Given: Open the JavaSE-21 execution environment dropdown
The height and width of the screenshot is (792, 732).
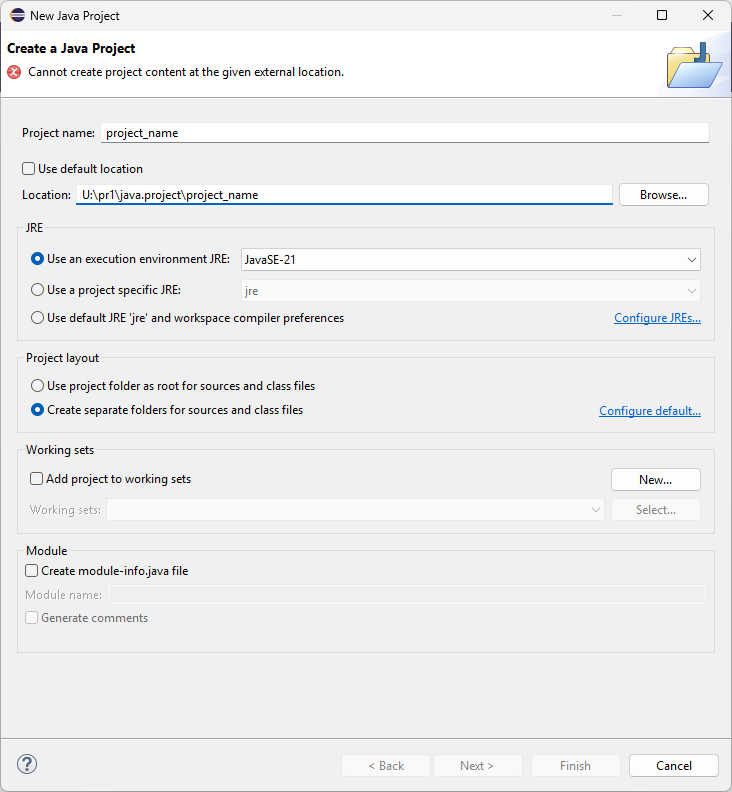Looking at the screenshot, I should click(x=471, y=259).
